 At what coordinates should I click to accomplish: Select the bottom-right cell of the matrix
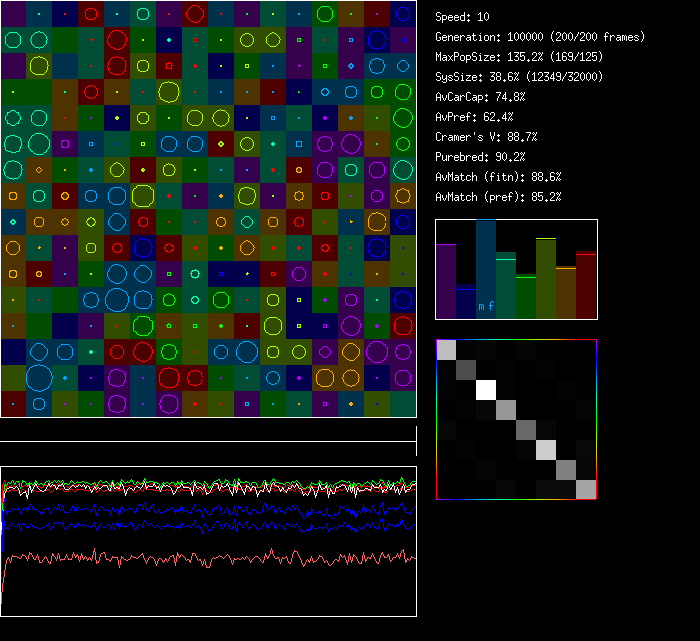pyautogui.click(x=586, y=489)
